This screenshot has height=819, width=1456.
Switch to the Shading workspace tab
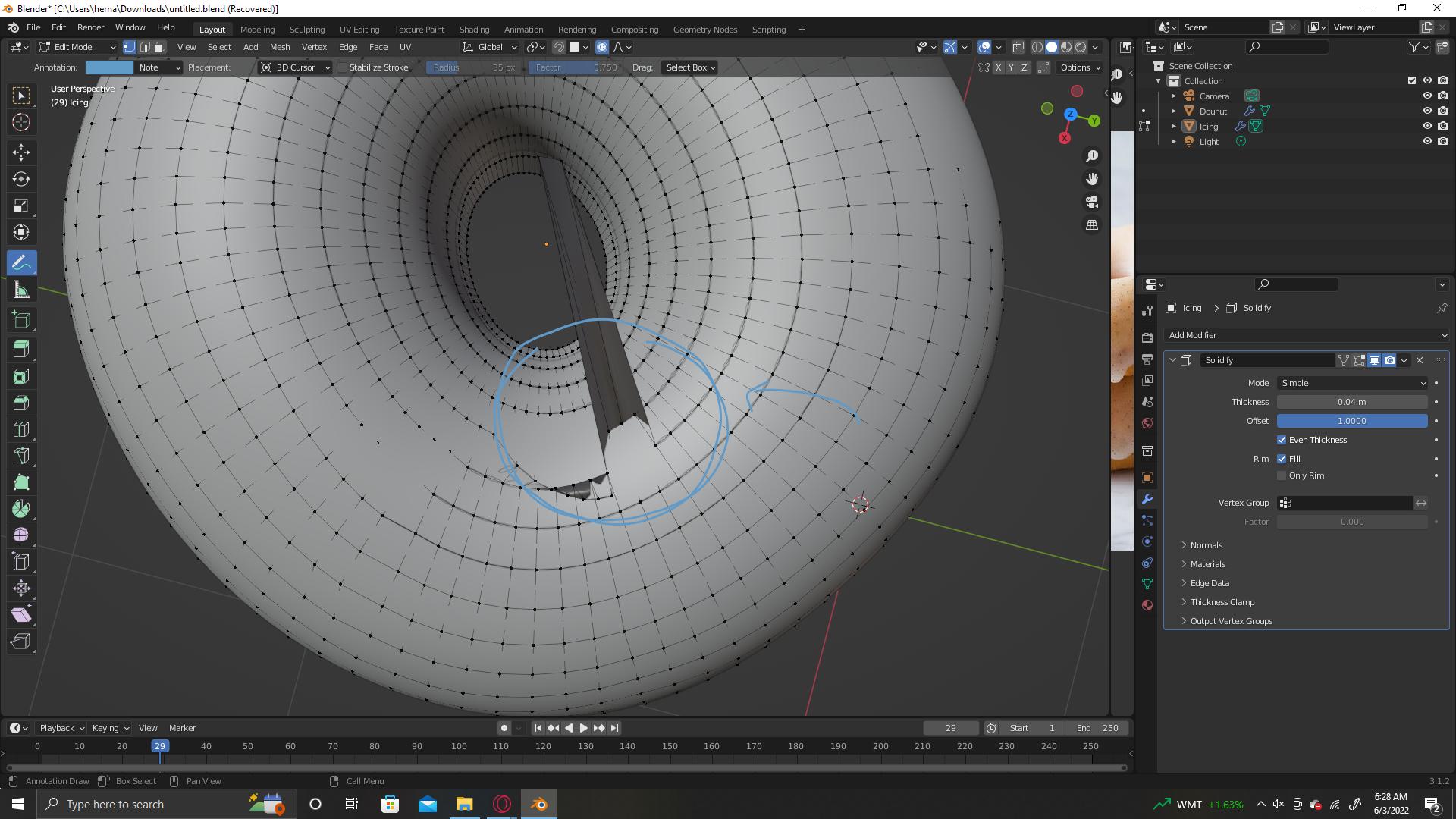(x=474, y=29)
